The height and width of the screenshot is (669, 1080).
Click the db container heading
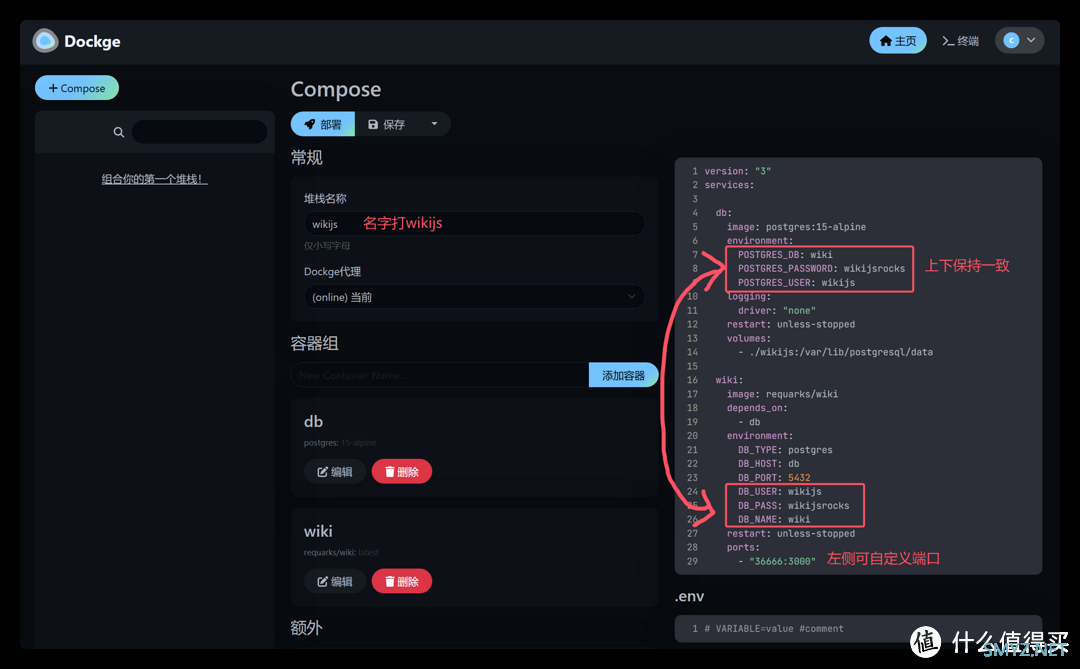tap(313, 421)
